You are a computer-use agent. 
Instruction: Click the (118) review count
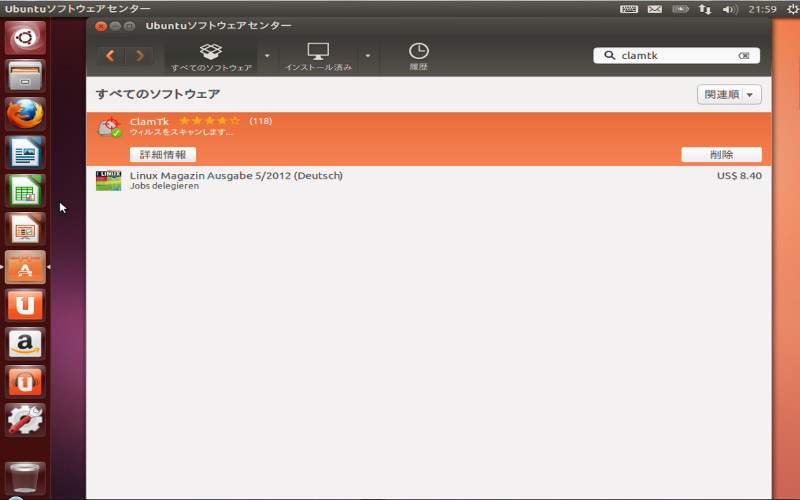[261, 121]
